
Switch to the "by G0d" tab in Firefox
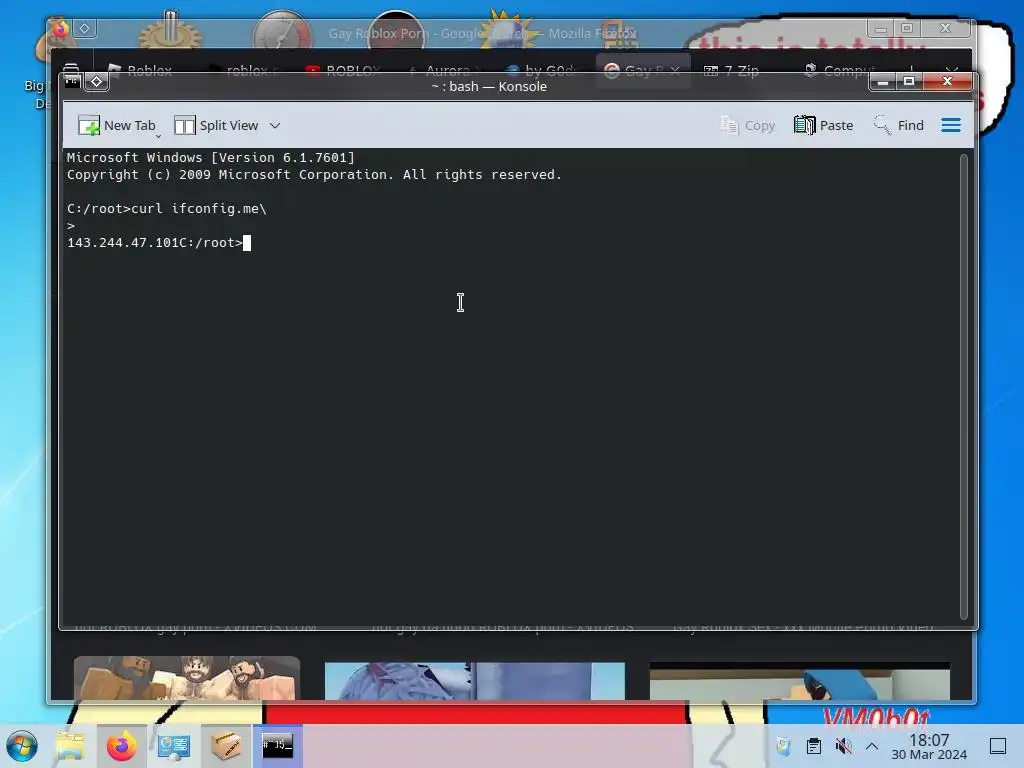click(x=543, y=70)
